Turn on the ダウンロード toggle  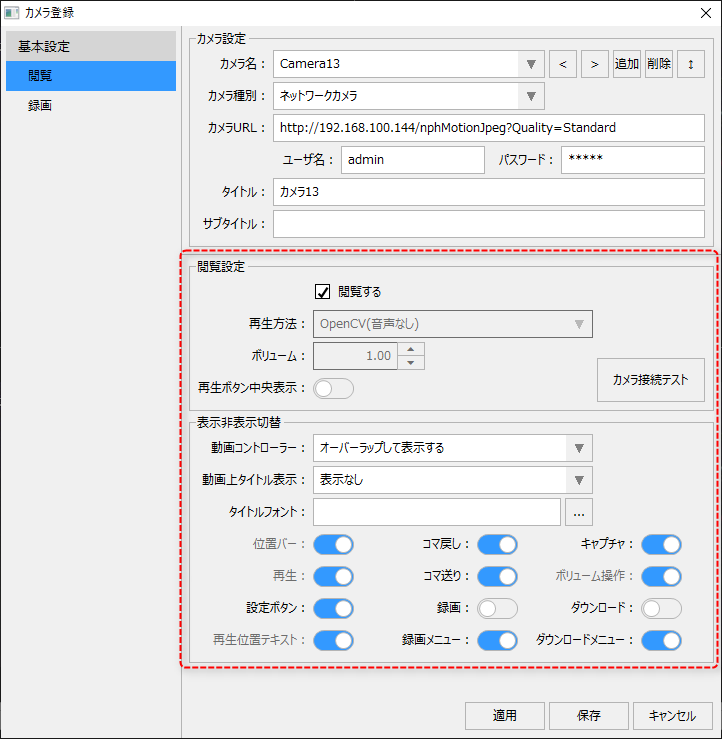tap(661, 608)
